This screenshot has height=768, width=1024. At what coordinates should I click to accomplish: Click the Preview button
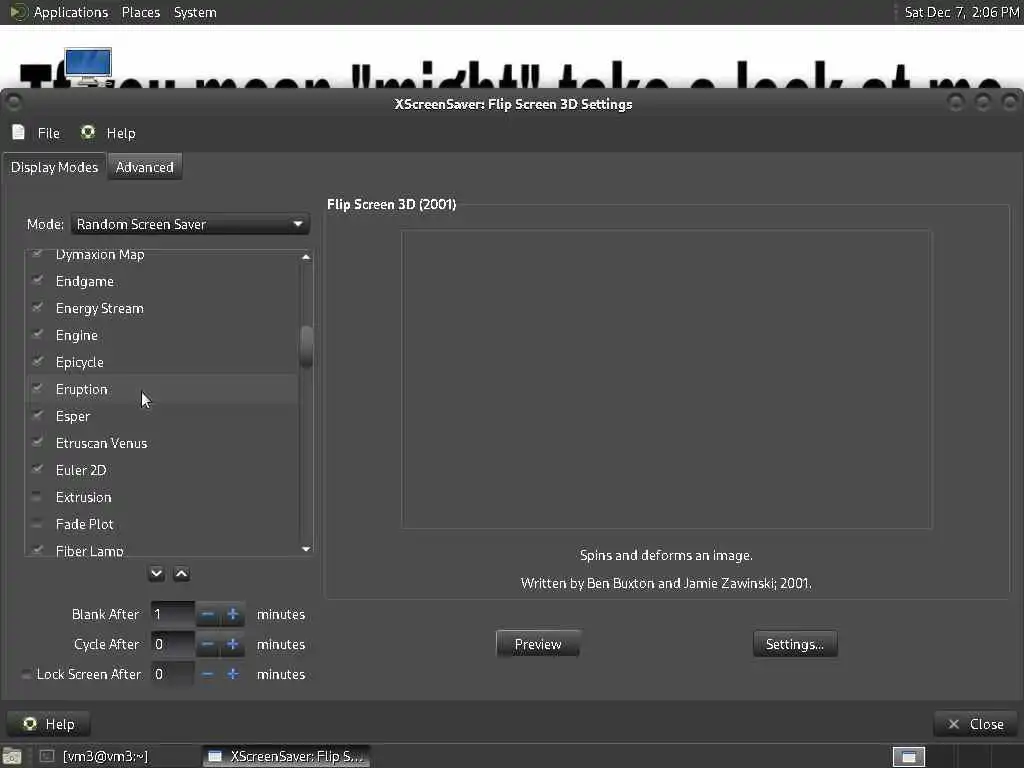[x=537, y=644]
